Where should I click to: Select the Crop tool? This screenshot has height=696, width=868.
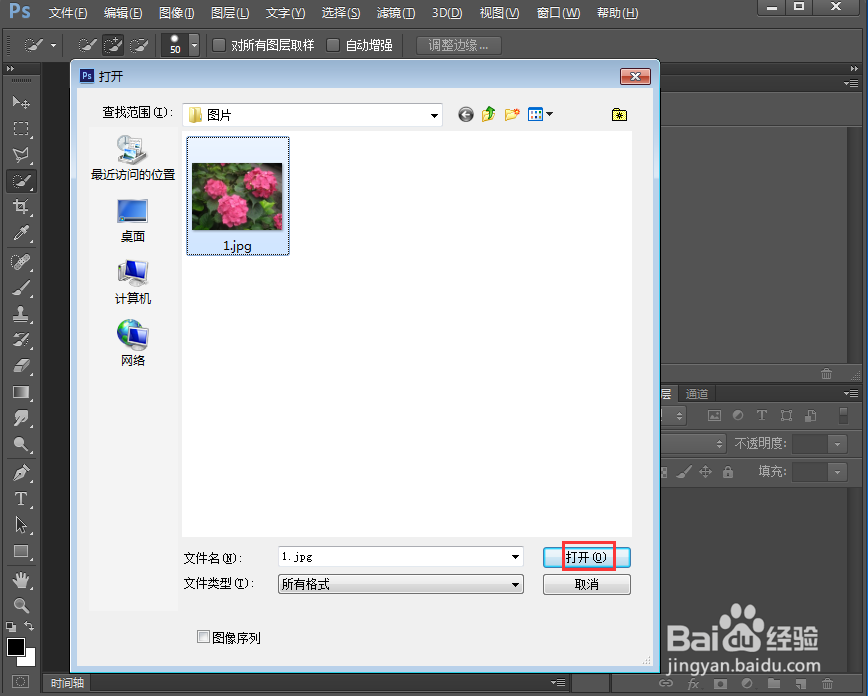21,207
